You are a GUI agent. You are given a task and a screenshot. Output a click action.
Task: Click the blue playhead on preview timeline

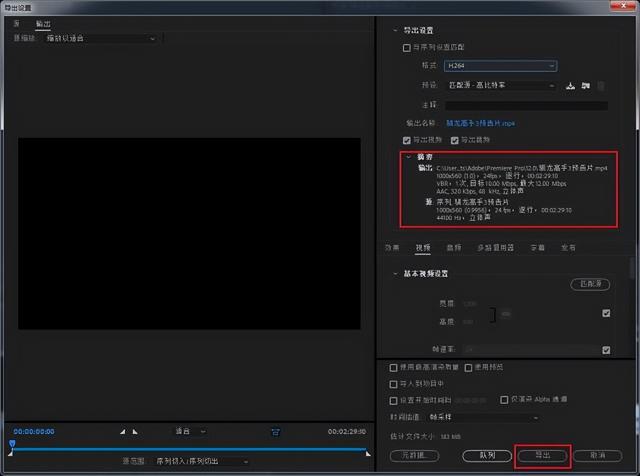(12, 444)
